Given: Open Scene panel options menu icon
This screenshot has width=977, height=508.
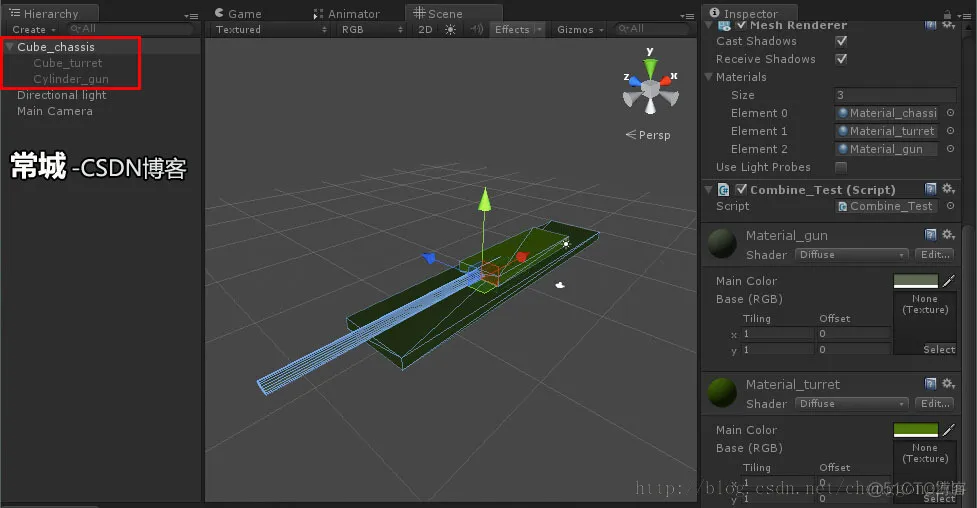Looking at the screenshot, I should [x=687, y=16].
